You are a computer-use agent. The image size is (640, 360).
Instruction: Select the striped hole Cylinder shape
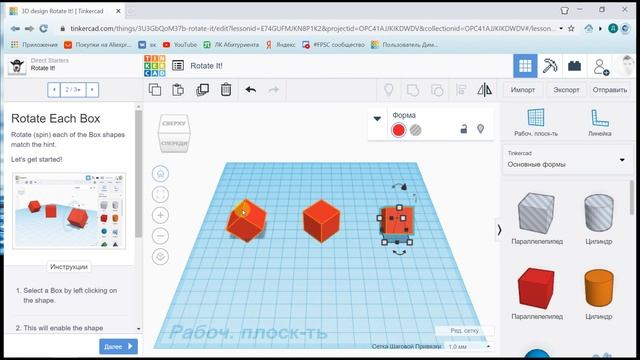click(x=599, y=213)
